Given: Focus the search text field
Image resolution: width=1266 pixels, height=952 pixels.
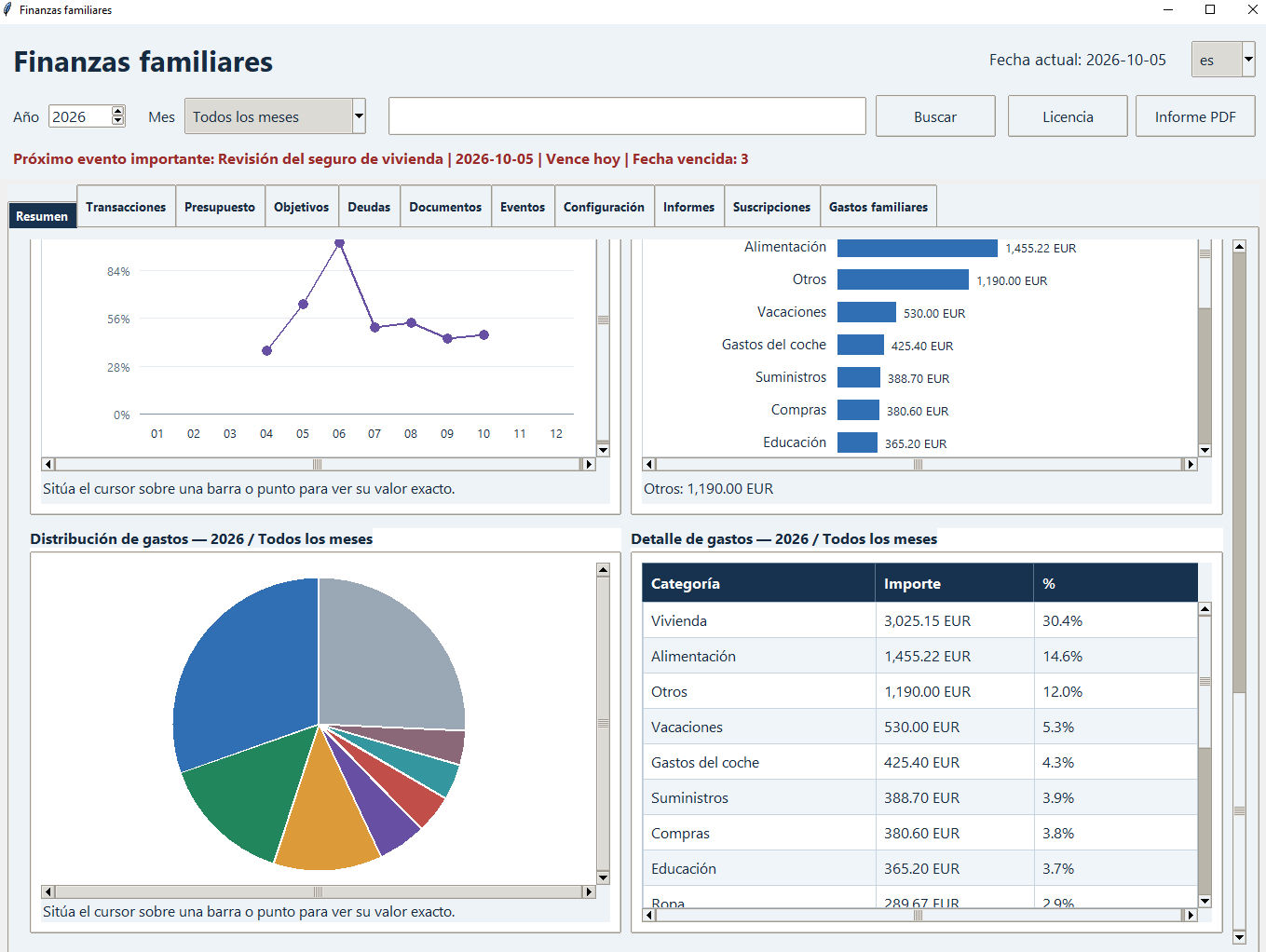Looking at the screenshot, I should [x=627, y=116].
